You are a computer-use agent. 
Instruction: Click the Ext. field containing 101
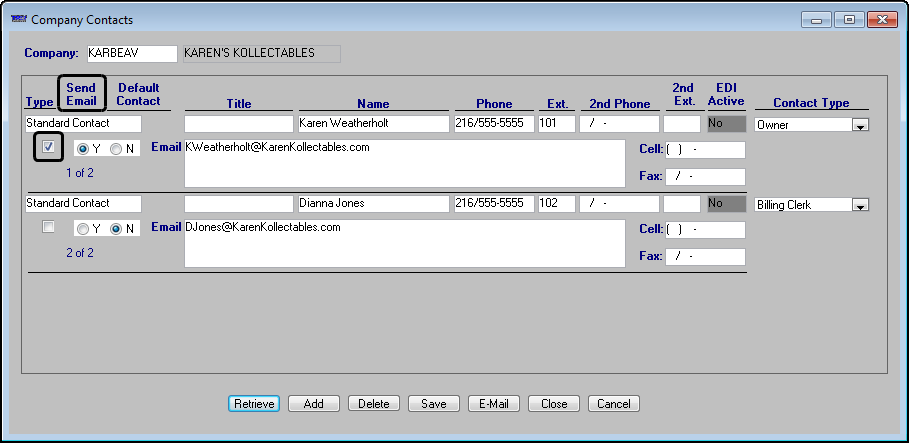point(557,124)
